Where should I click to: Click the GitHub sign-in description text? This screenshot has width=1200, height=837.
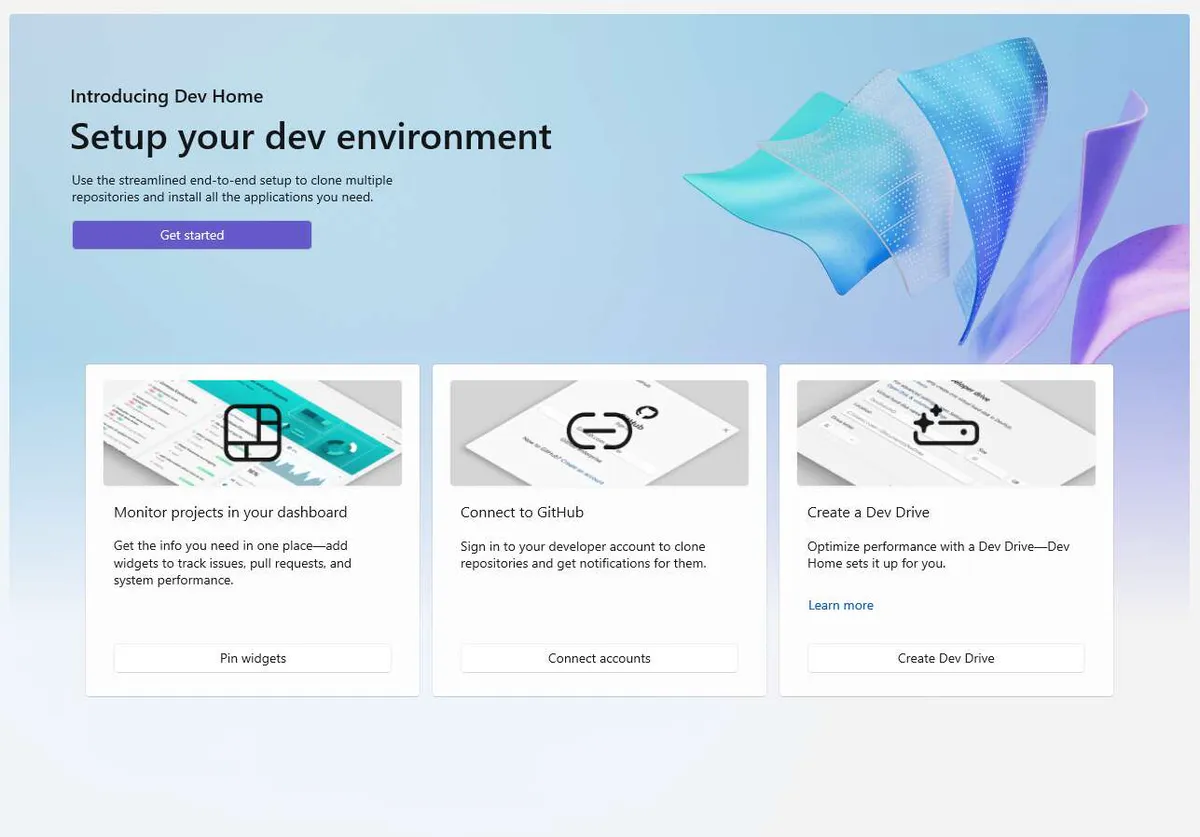[583, 555]
